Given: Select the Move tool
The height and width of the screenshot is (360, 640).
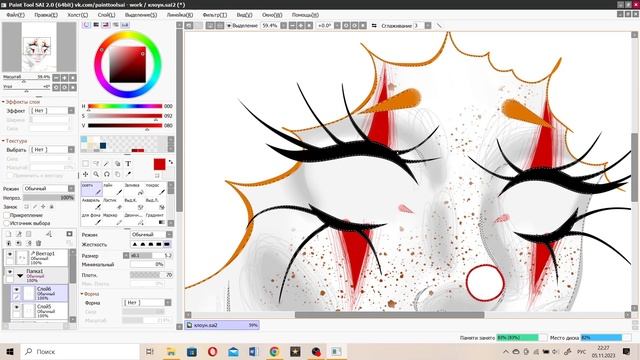Looking at the screenshot, I should [85, 174].
